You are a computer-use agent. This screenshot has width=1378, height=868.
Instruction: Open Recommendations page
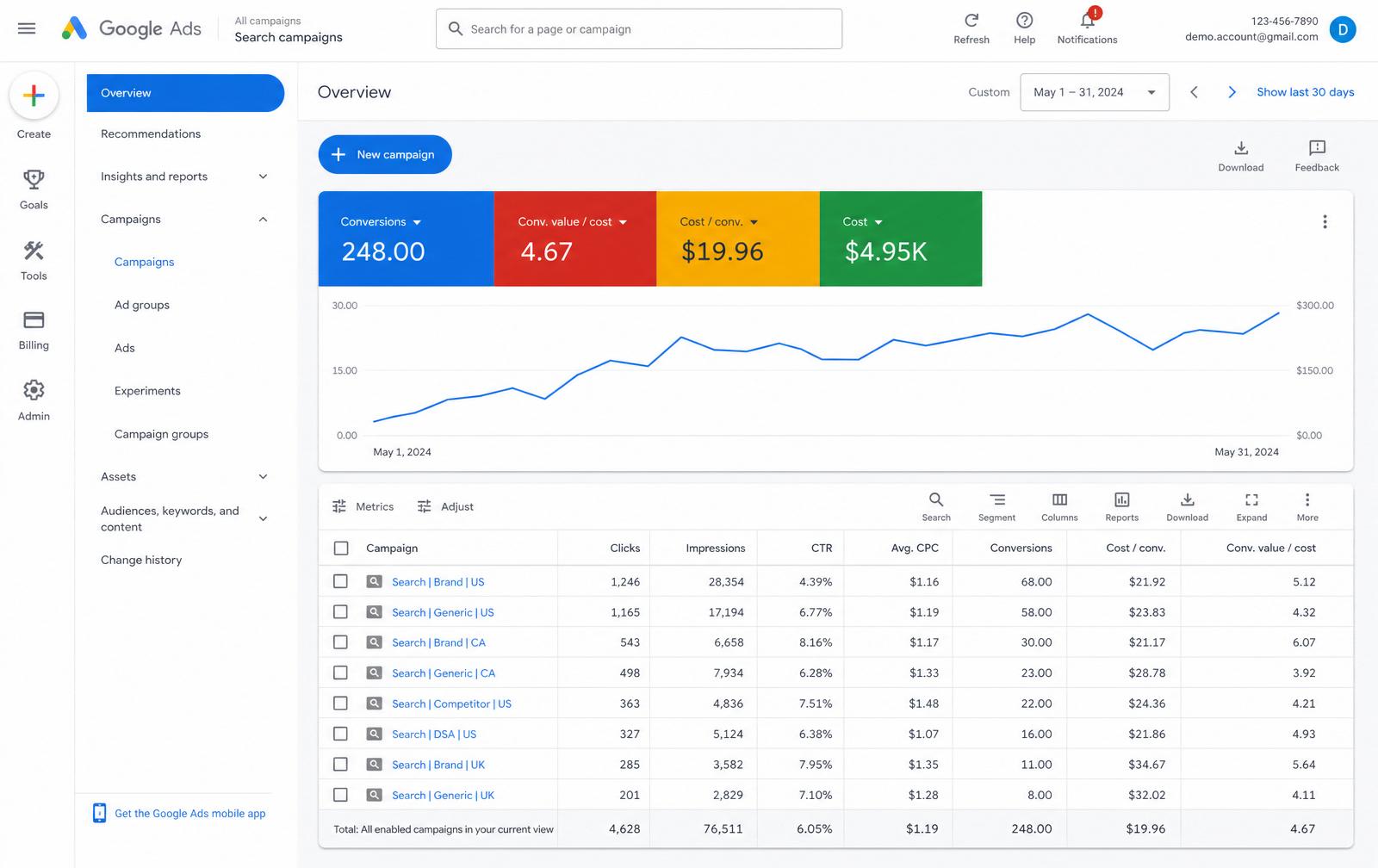tap(151, 133)
